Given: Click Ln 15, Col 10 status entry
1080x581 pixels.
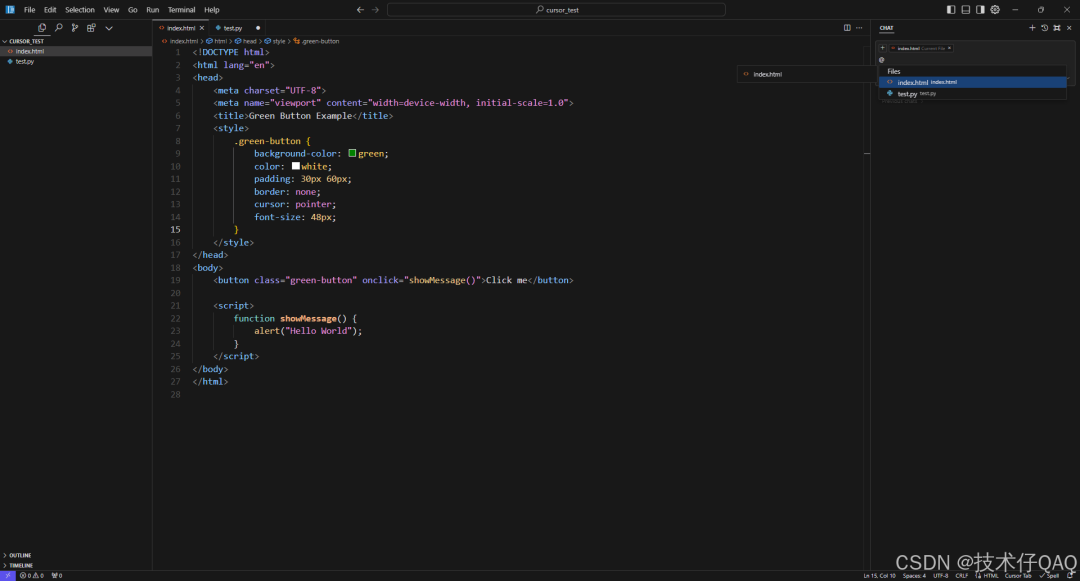Looking at the screenshot, I should tap(880, 575).
